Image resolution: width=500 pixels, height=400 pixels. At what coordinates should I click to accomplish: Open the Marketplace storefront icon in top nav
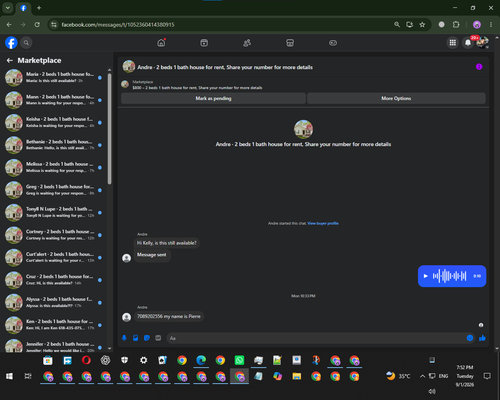(x=290, y=43)
